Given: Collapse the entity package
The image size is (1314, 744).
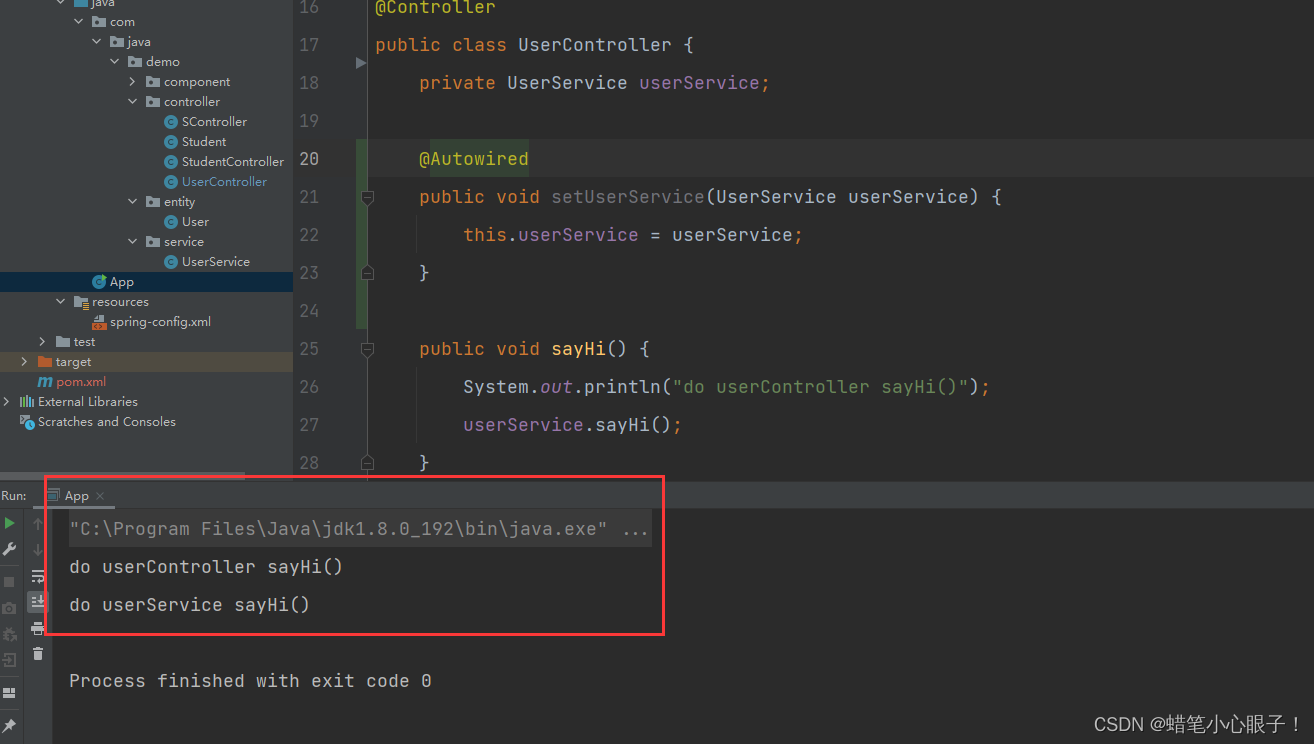Looking at the screenshot, I should click(132, 202).
